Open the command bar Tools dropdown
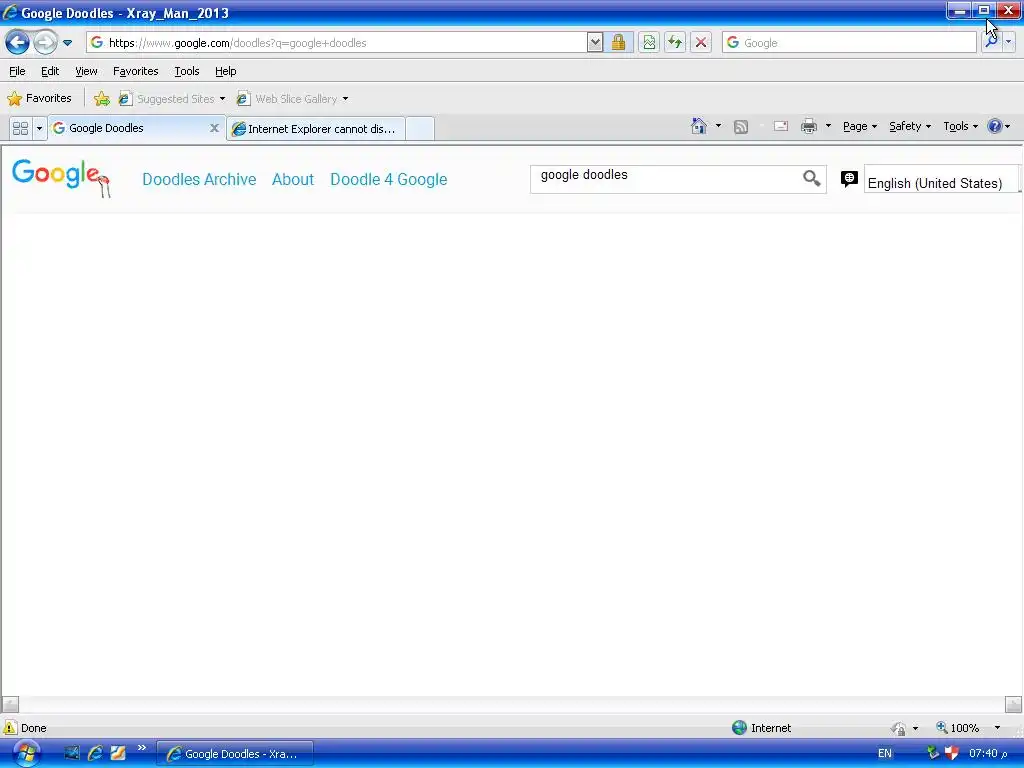The image size is (1024, 768). (960, 126)
